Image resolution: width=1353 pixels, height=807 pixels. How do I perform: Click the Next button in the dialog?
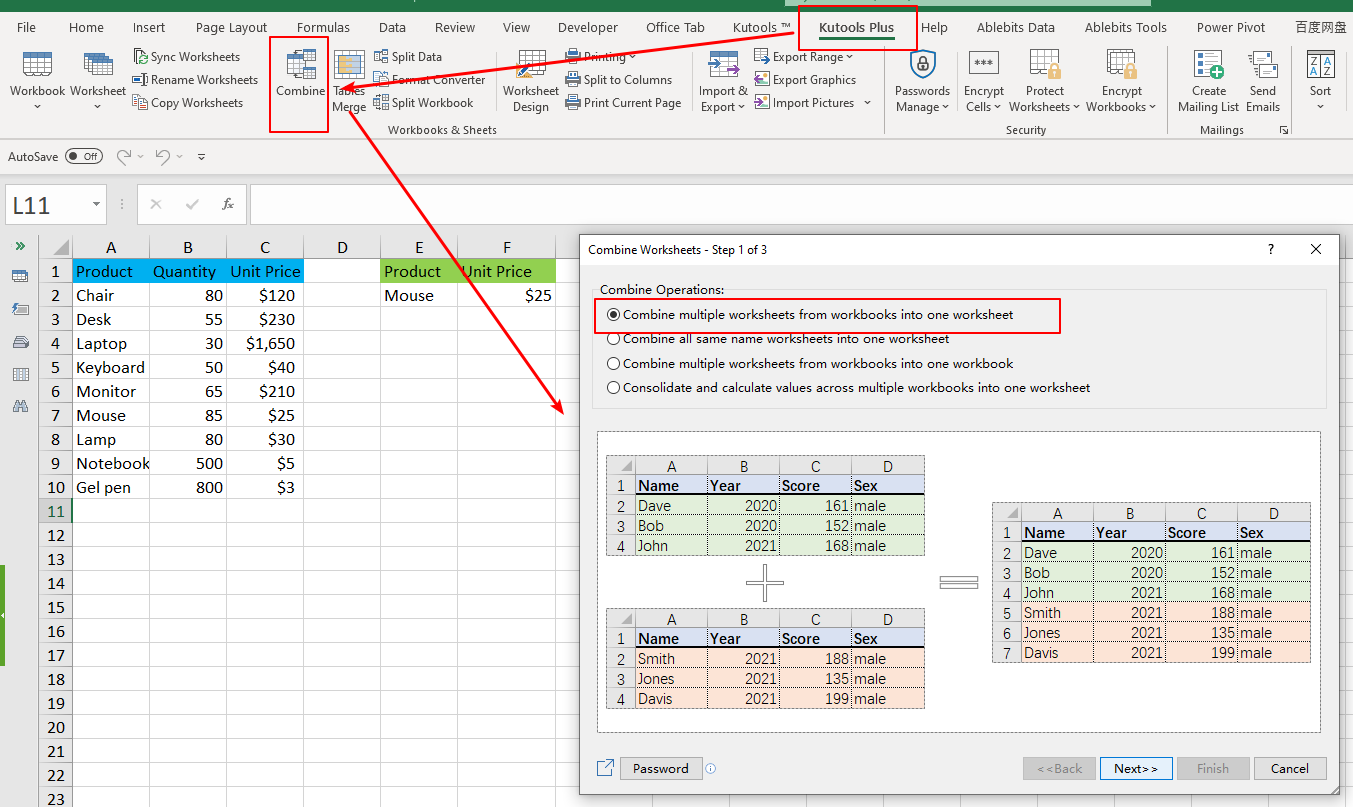[1135, 768]
